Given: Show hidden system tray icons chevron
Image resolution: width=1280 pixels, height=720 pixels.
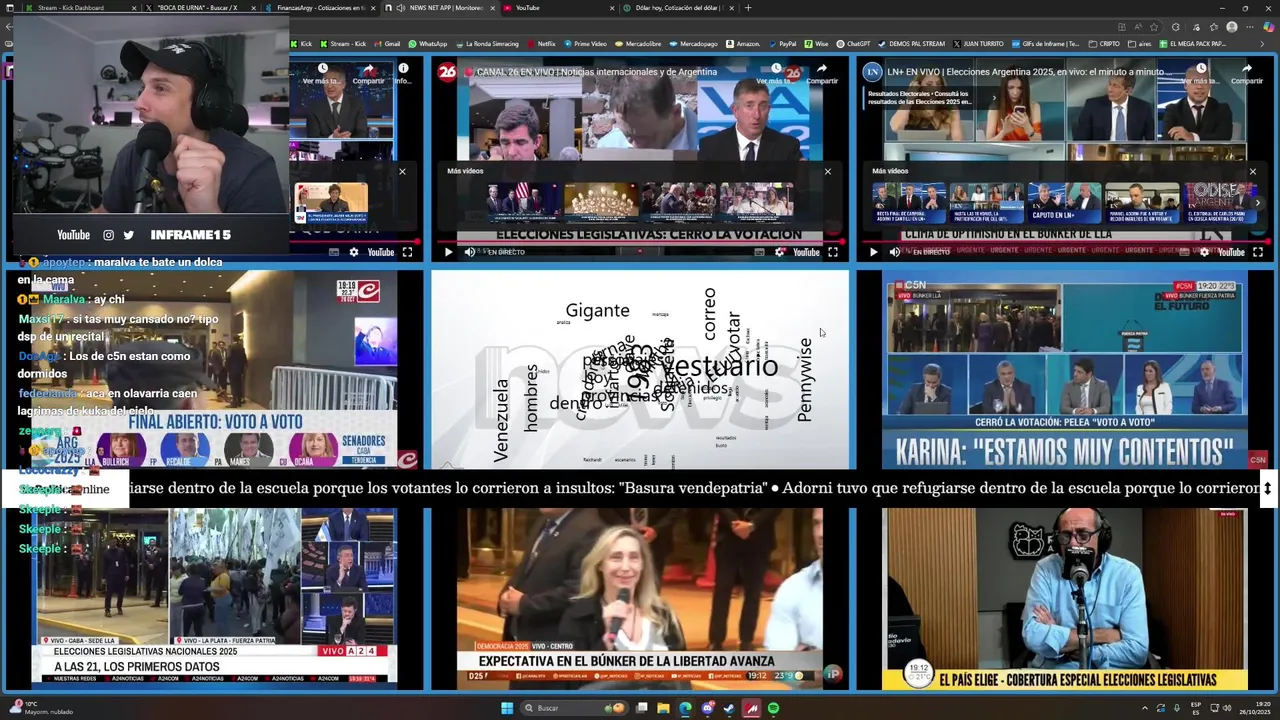Looking at the screenshot, I should pyautogui.click(x=1146, y=708).
